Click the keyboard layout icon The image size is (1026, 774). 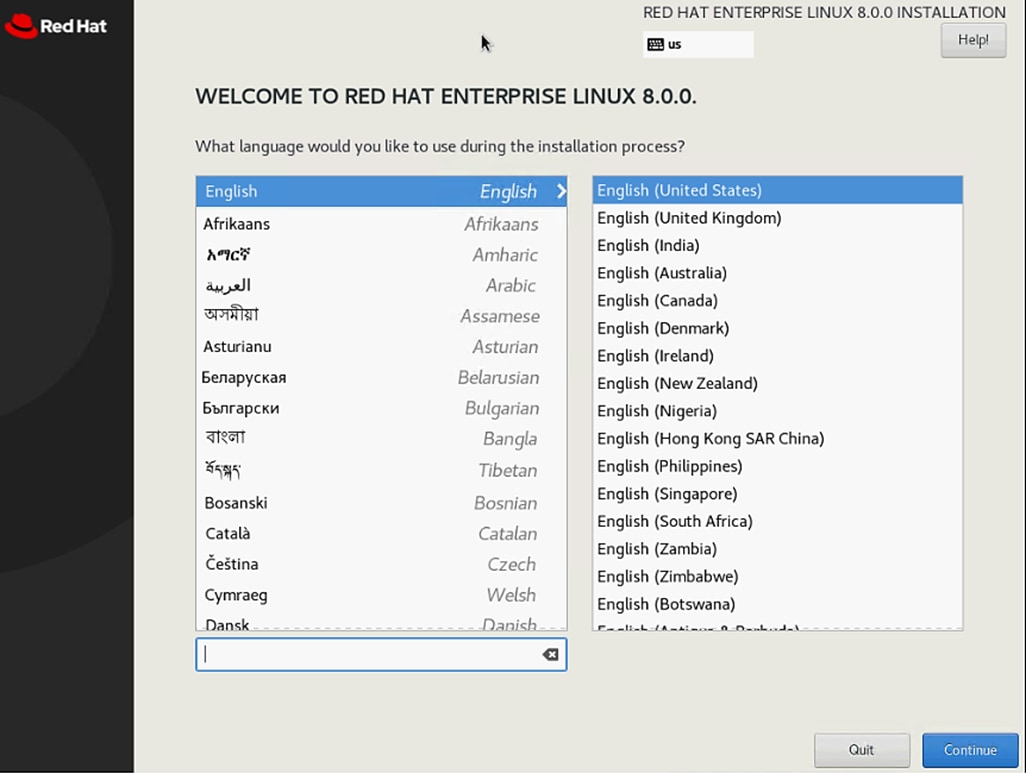(655, 44)
